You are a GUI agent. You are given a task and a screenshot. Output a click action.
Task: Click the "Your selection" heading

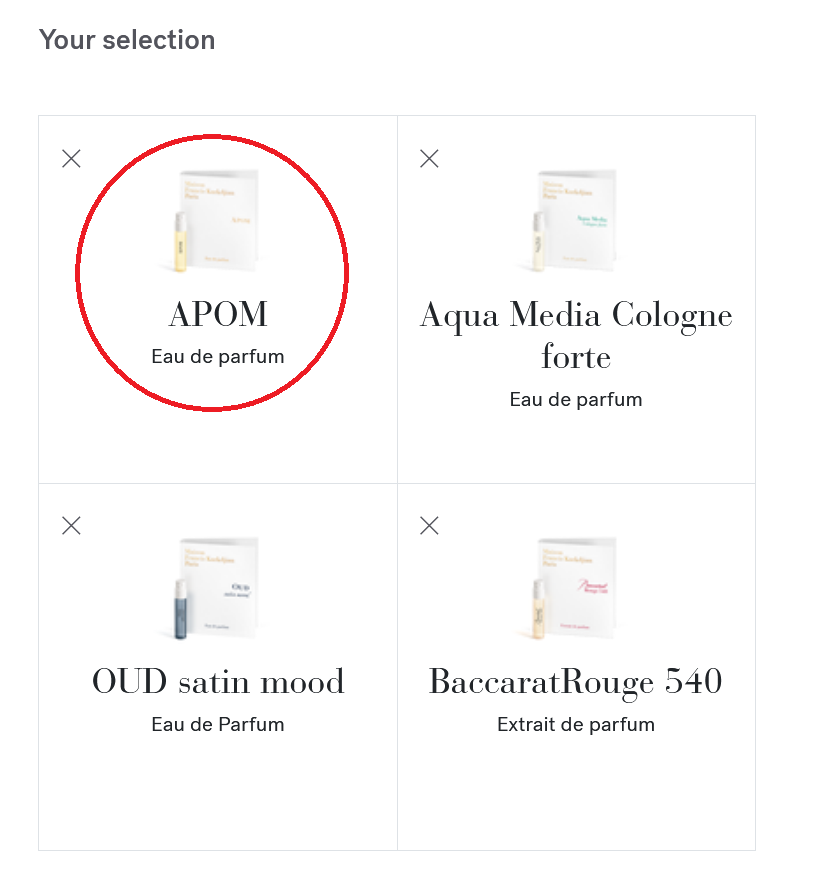pos(127,40)
